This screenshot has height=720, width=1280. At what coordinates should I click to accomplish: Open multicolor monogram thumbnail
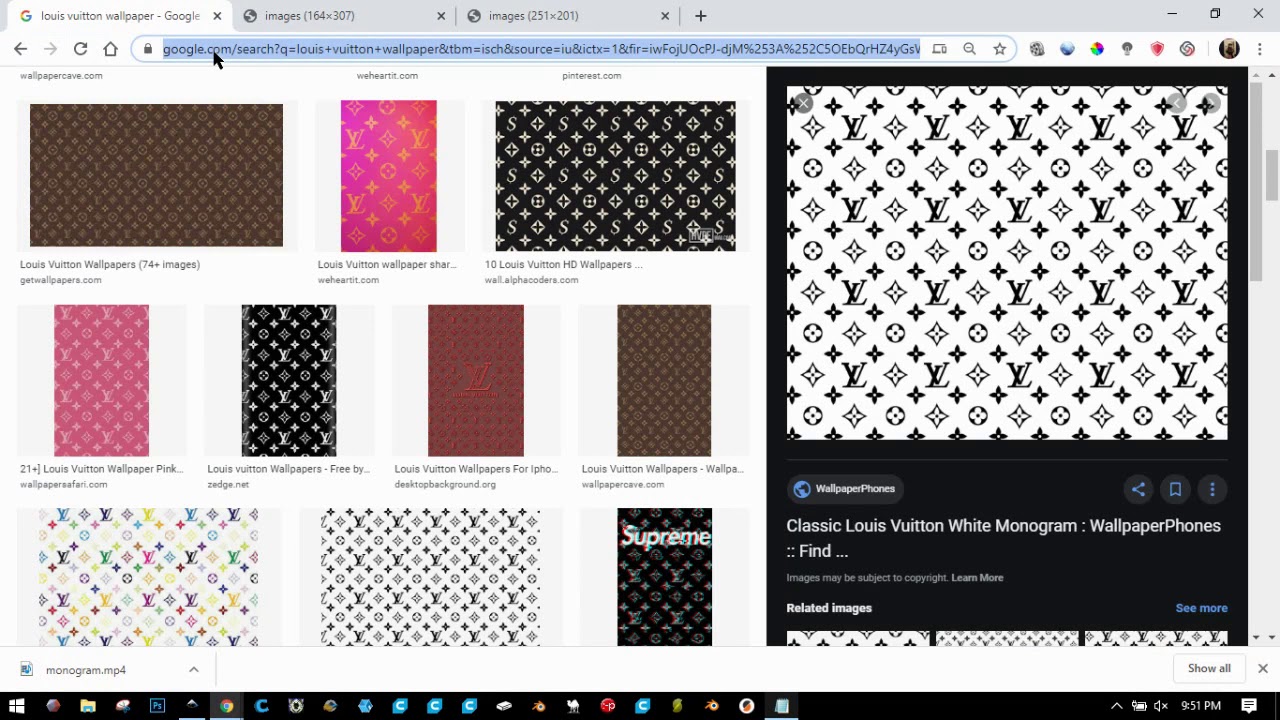point(148,577)
